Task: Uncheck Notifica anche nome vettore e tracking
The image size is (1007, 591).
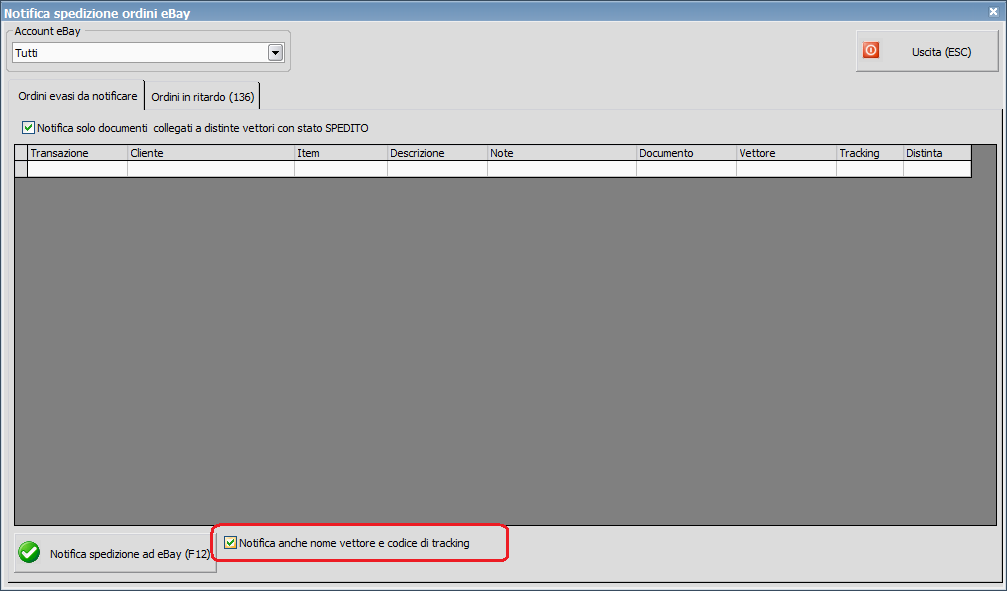Action: pyautogui.click(x=231, y=543)
